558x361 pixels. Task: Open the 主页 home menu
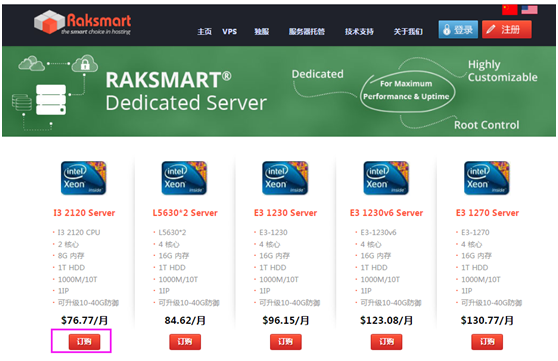pyautogui.click(x=205, y=32)
